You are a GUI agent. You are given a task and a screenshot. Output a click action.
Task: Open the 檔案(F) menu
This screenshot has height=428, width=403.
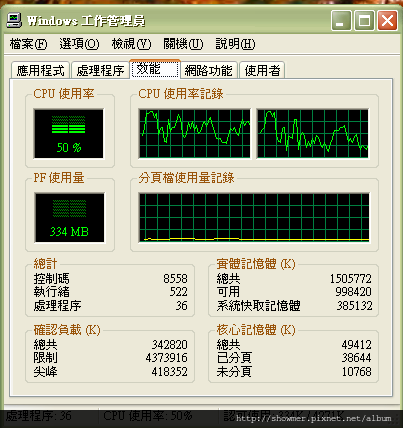28,44
